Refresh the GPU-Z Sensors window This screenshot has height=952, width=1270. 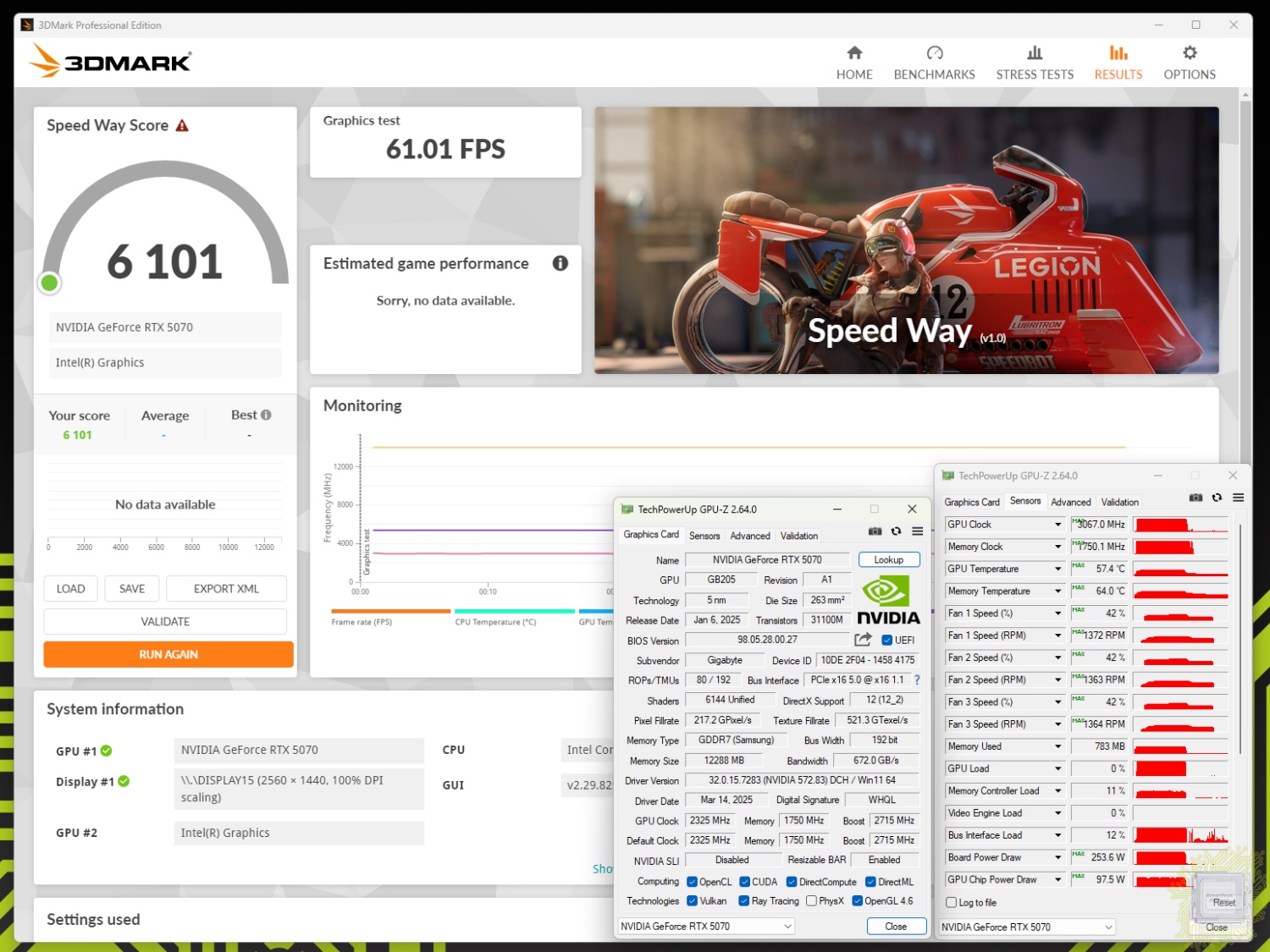(1217, 498)
